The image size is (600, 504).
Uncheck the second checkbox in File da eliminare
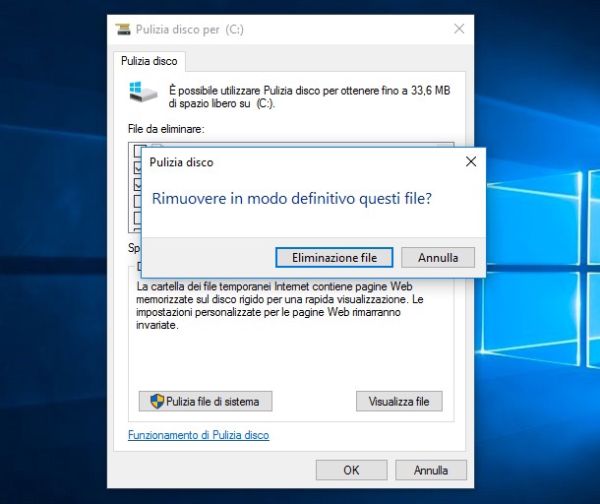pos(137,169)
